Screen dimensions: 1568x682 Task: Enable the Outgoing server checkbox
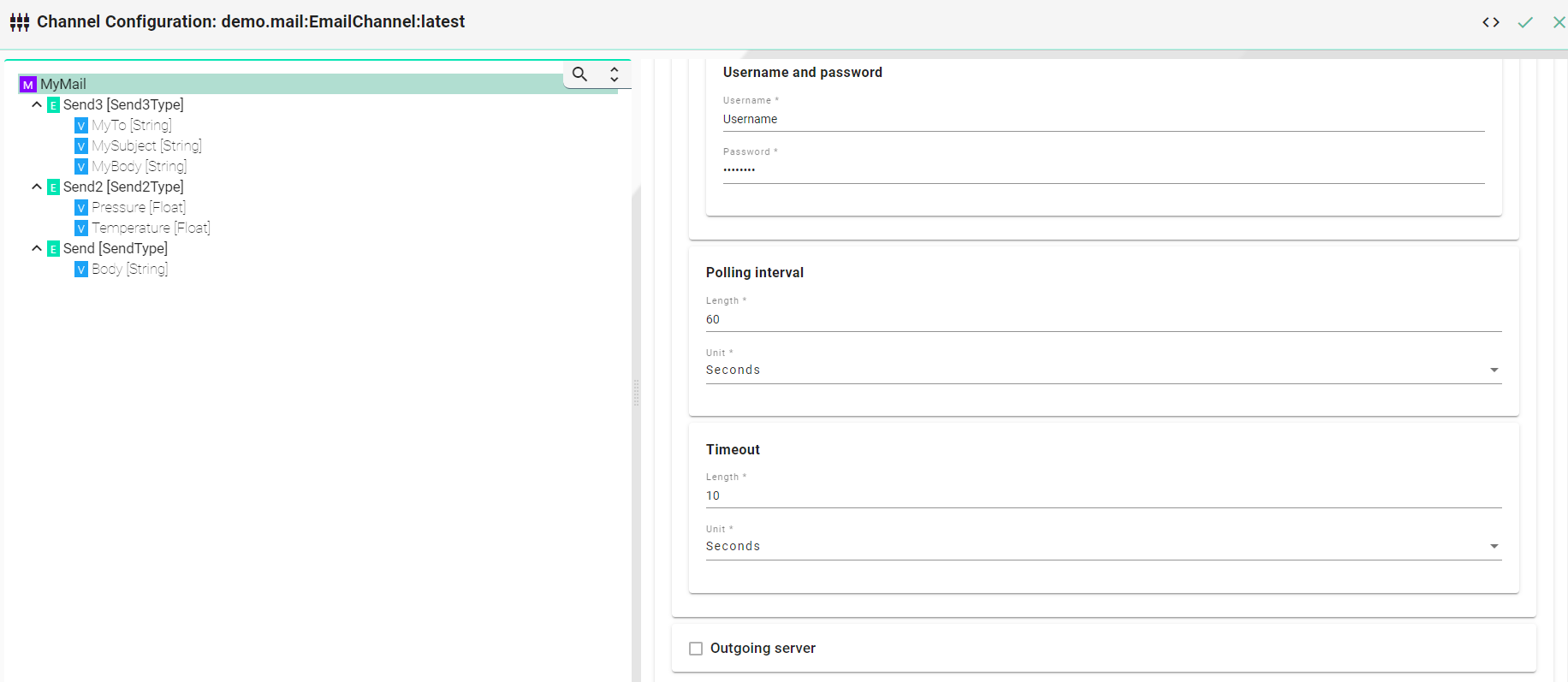click(696, 649)
